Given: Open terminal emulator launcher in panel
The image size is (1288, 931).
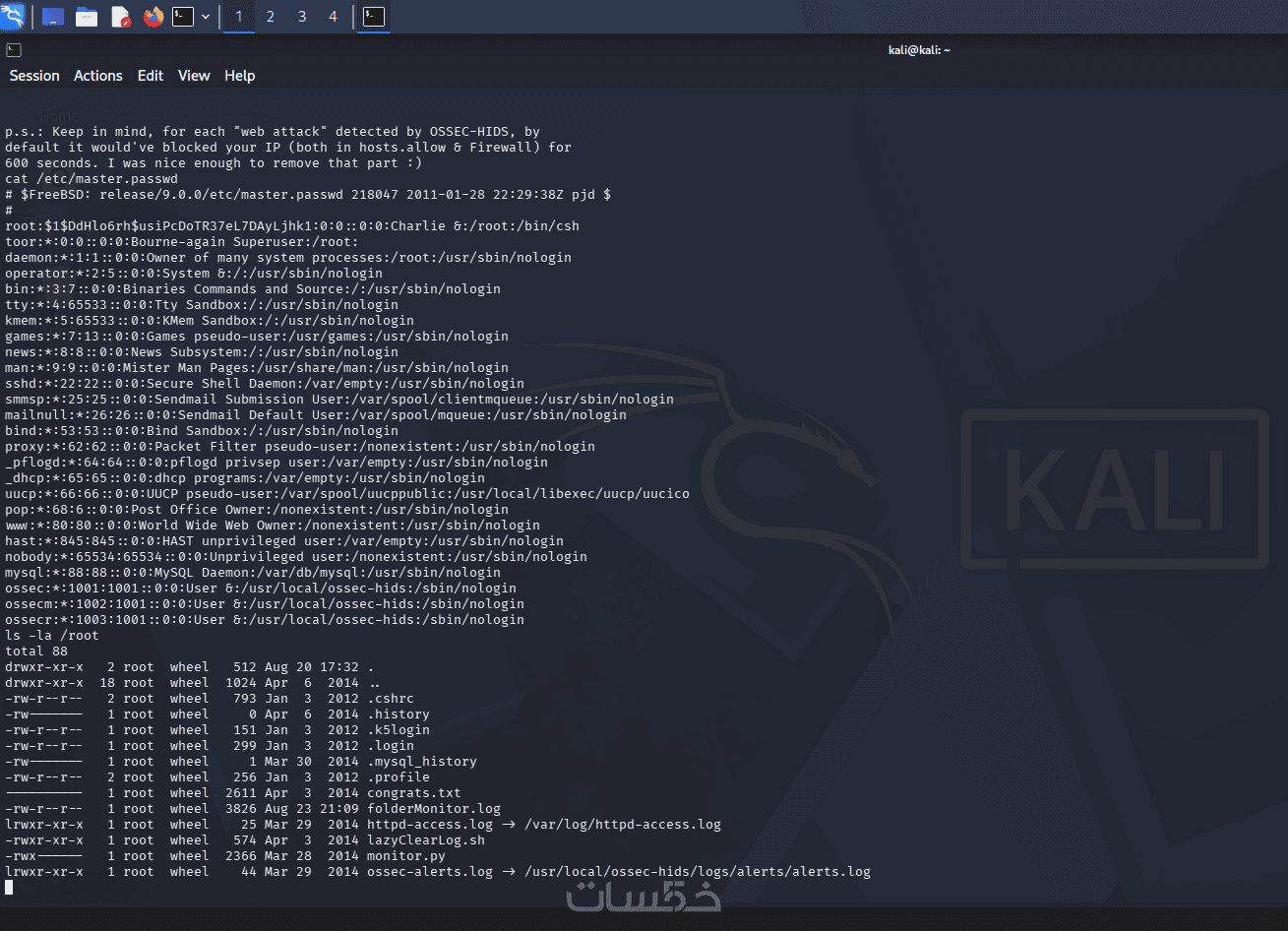Looking at the screenshot, I should point(183,17).
